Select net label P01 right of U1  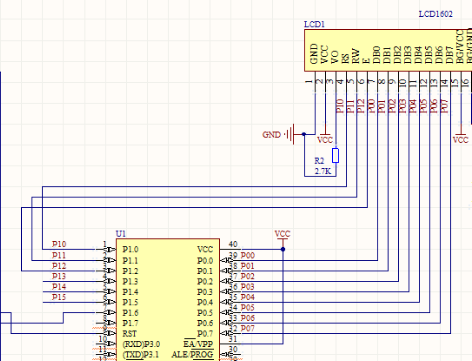[248, 266]
